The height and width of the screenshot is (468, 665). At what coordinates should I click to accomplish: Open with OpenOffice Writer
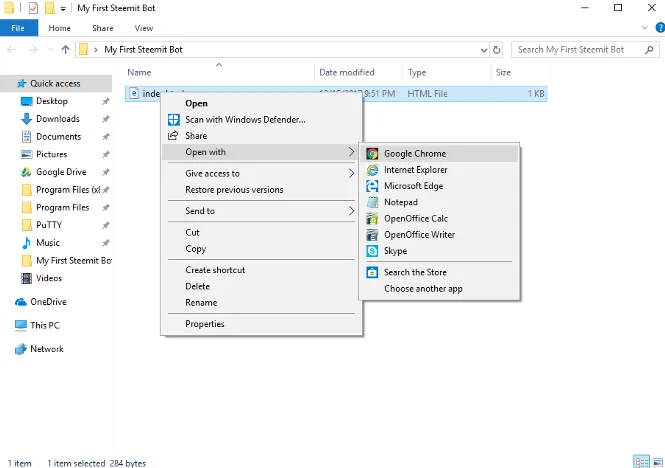[419, 235]
